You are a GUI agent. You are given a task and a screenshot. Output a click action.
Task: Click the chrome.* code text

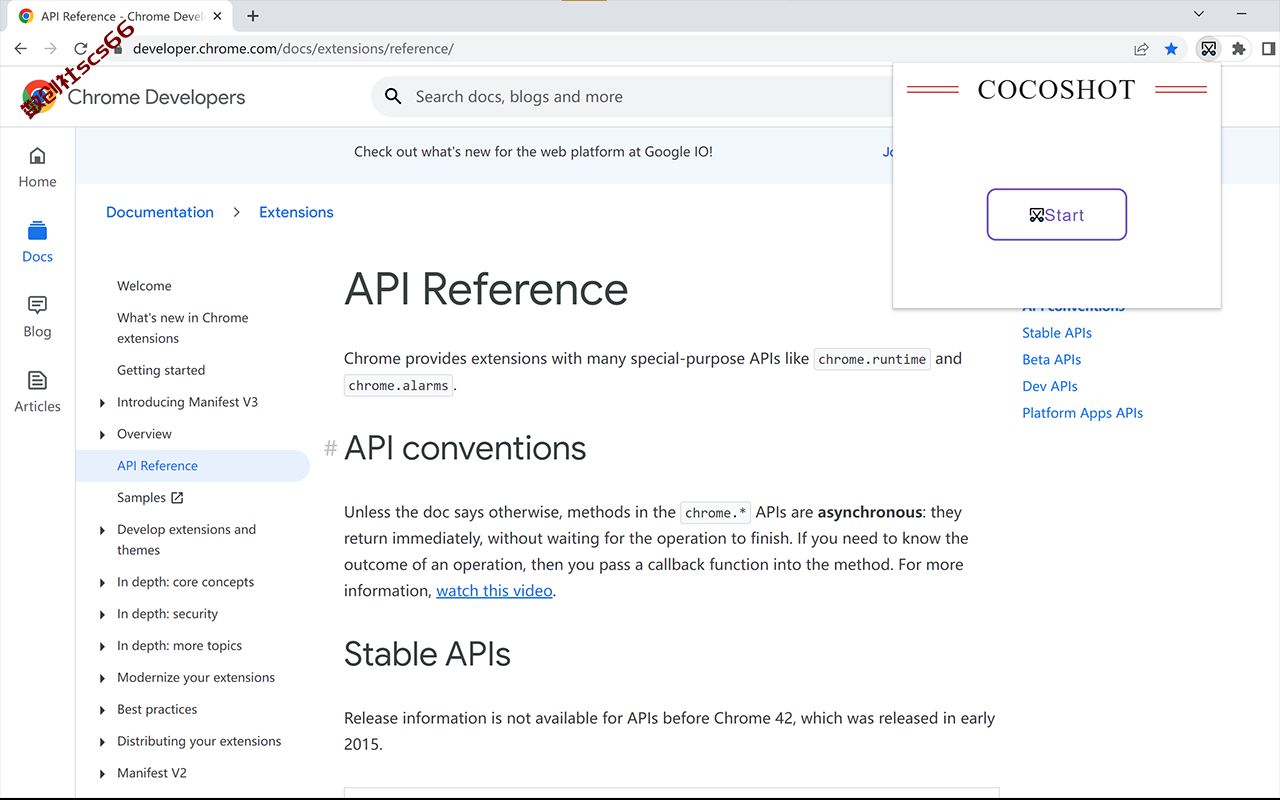click(x=715, y=513)
